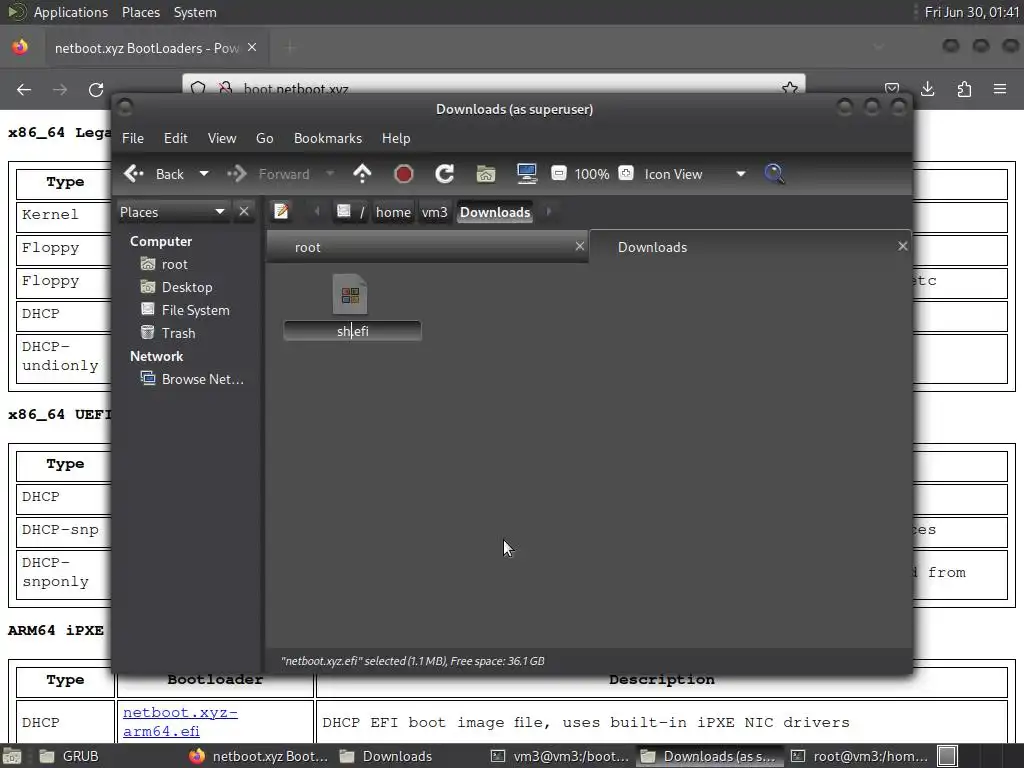This screenshot has width=1024, height=768.
Task: Switch to netboot.xyz Firefox taskbar entry
Action: [260, 756]
